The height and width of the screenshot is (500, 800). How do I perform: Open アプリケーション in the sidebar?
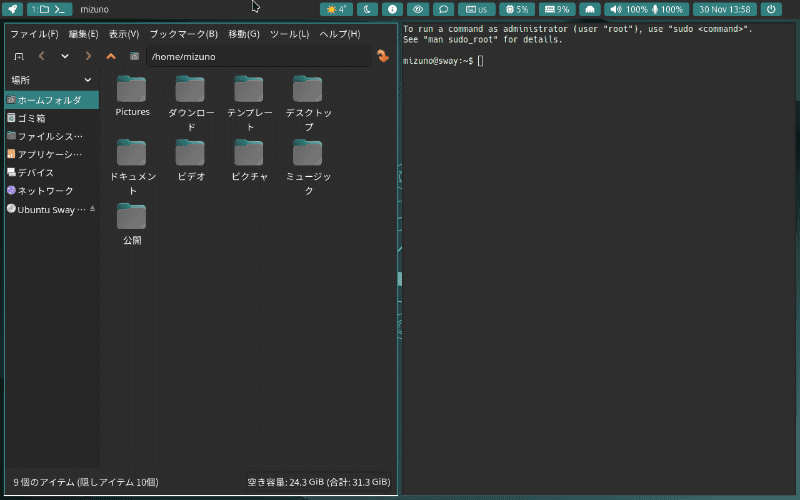[x=52, y=154]
